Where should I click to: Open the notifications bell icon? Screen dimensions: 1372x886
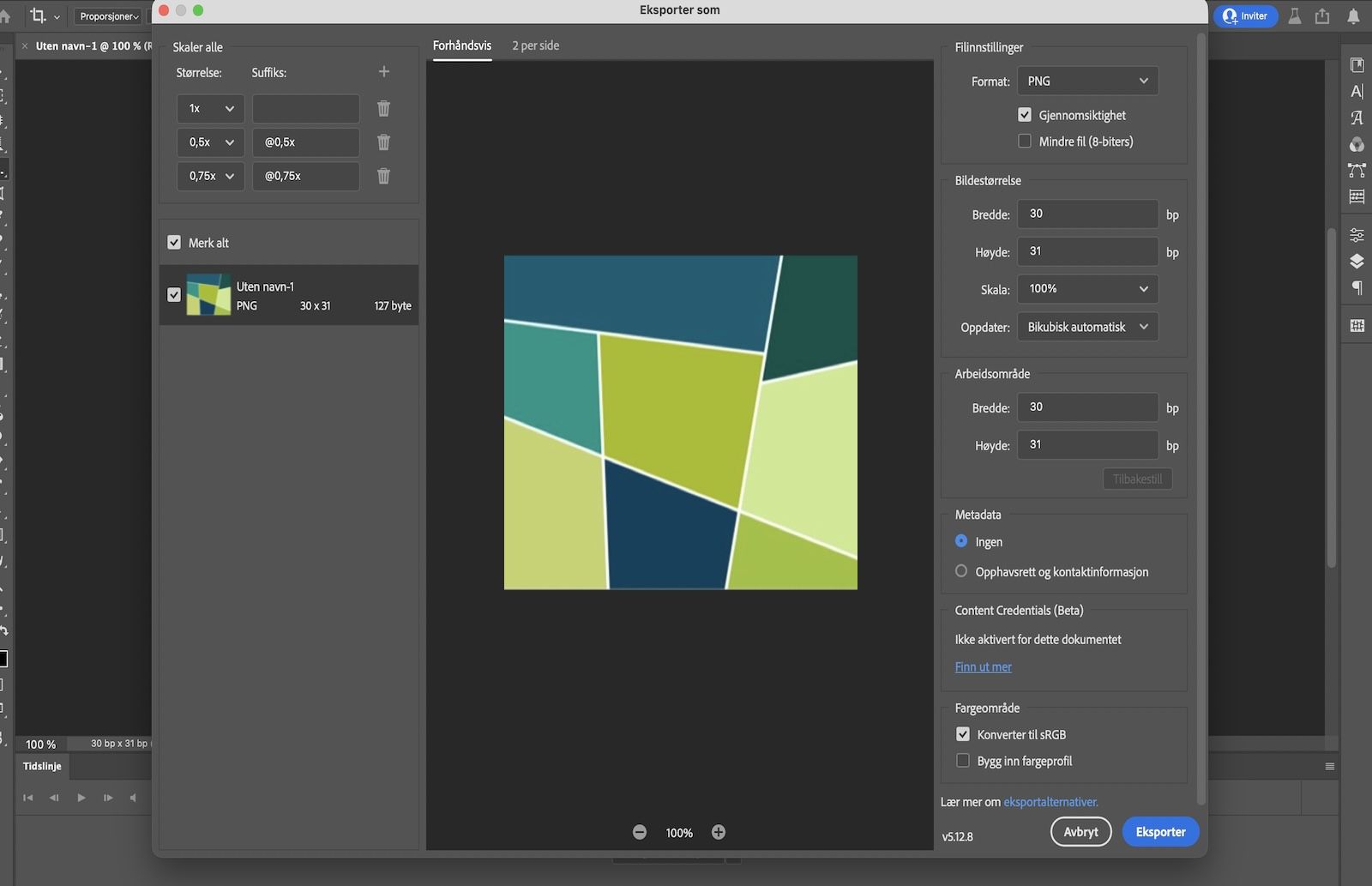pyautogui.click(x=1353, y=16)
